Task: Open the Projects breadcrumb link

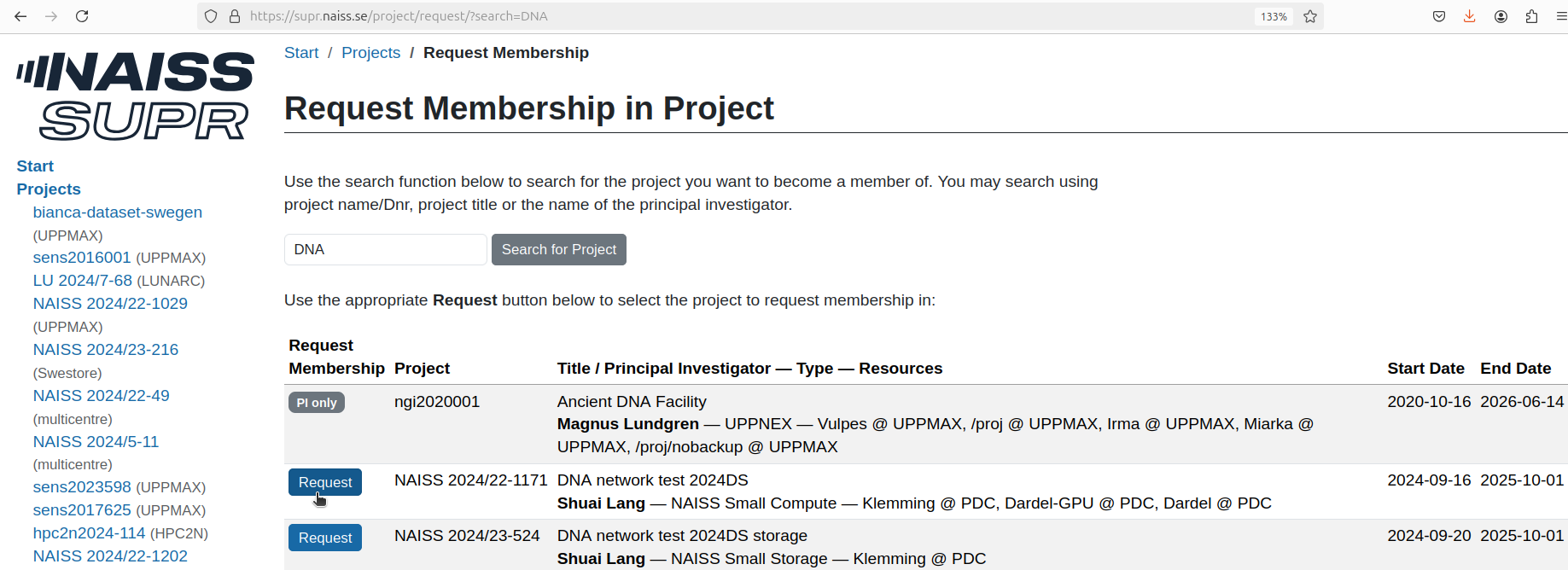Action: (370, 52)
